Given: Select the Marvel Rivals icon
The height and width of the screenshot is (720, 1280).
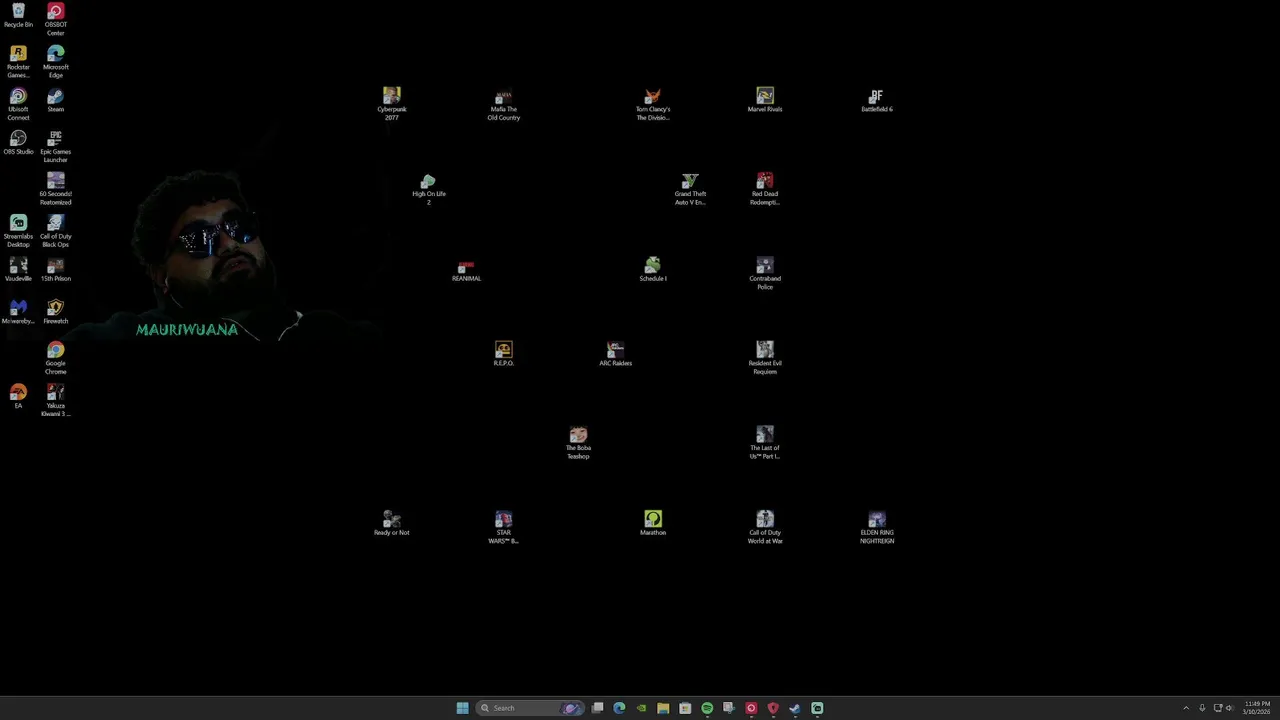Looking at the screenshot, I should coord(765,100).
